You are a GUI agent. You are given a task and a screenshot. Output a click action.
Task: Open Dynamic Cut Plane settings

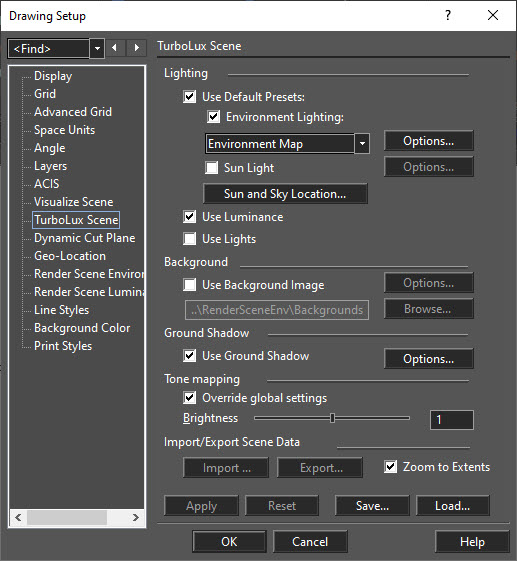[x=84, y=238]
